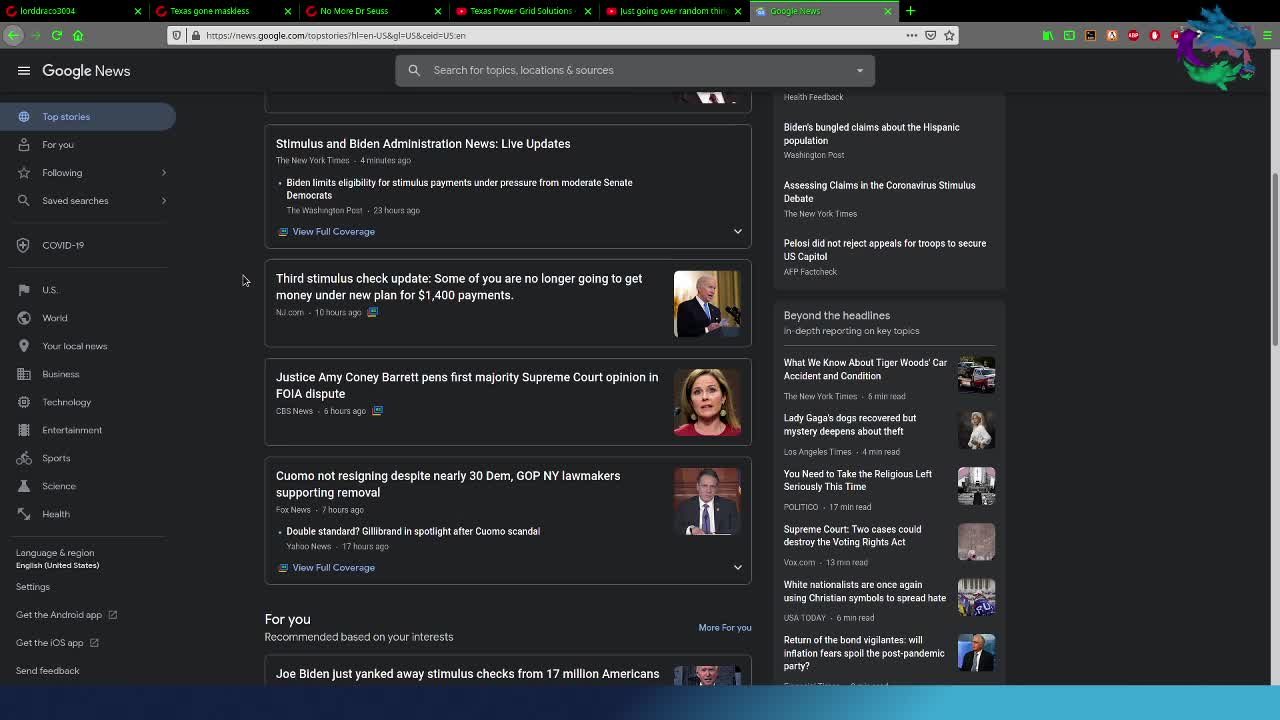Go to the browser home page icon
1280x720 pixels.
[x=78, y=35]
